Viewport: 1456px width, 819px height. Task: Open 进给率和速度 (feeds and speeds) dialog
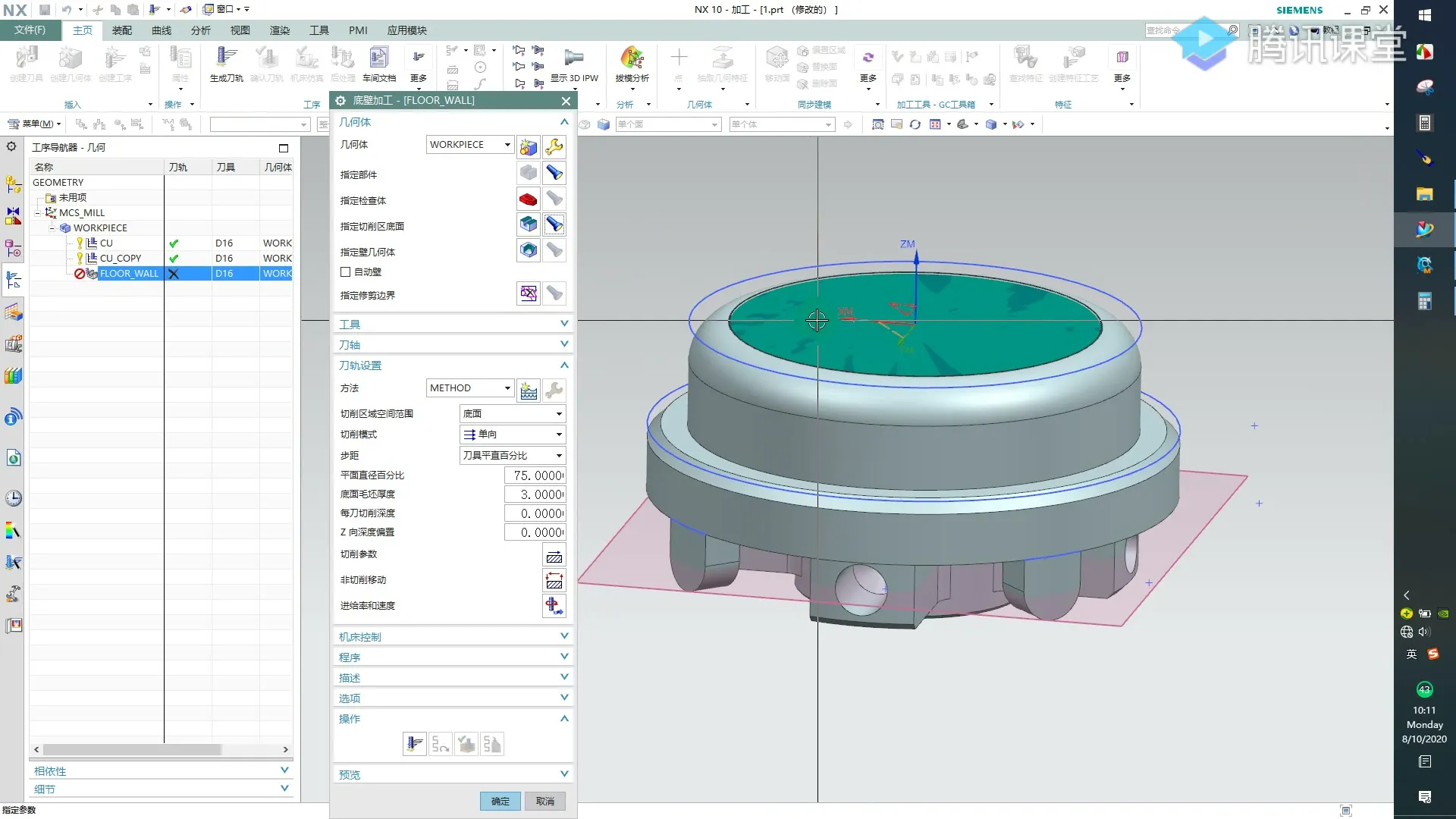(x=554, y=606)
